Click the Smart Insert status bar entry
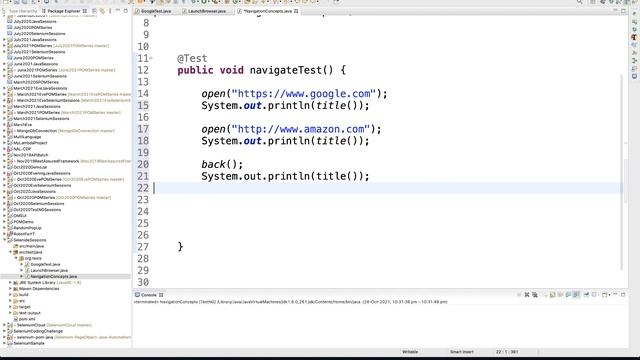The width and height of the screenshot is (640, 360). coord(462,352)
